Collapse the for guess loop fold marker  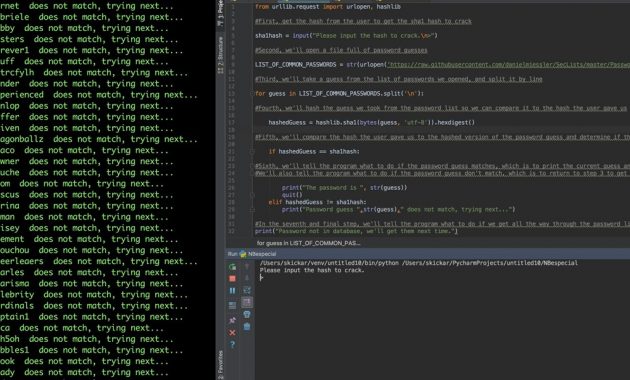[252, 94]
